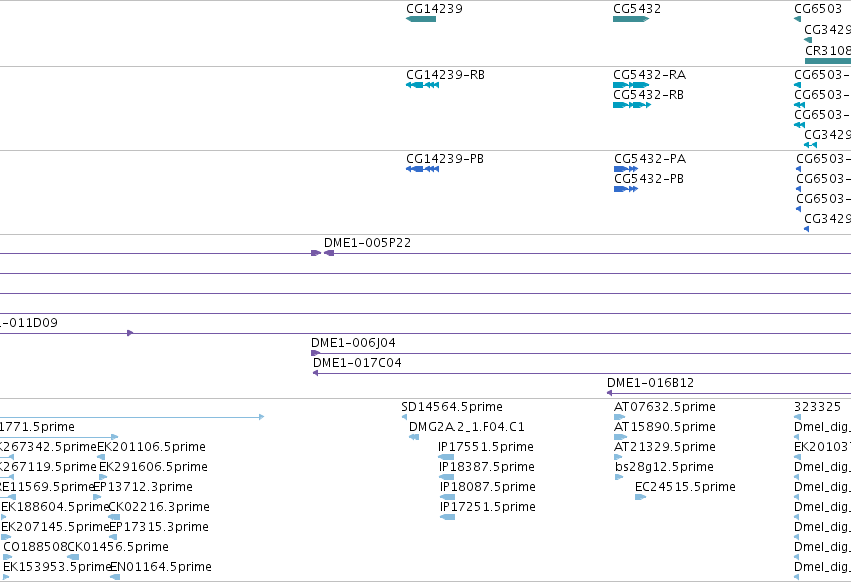Select the CG5432-PB protein glyph
The image size is (851, 582).
click(x=626, y=189)
